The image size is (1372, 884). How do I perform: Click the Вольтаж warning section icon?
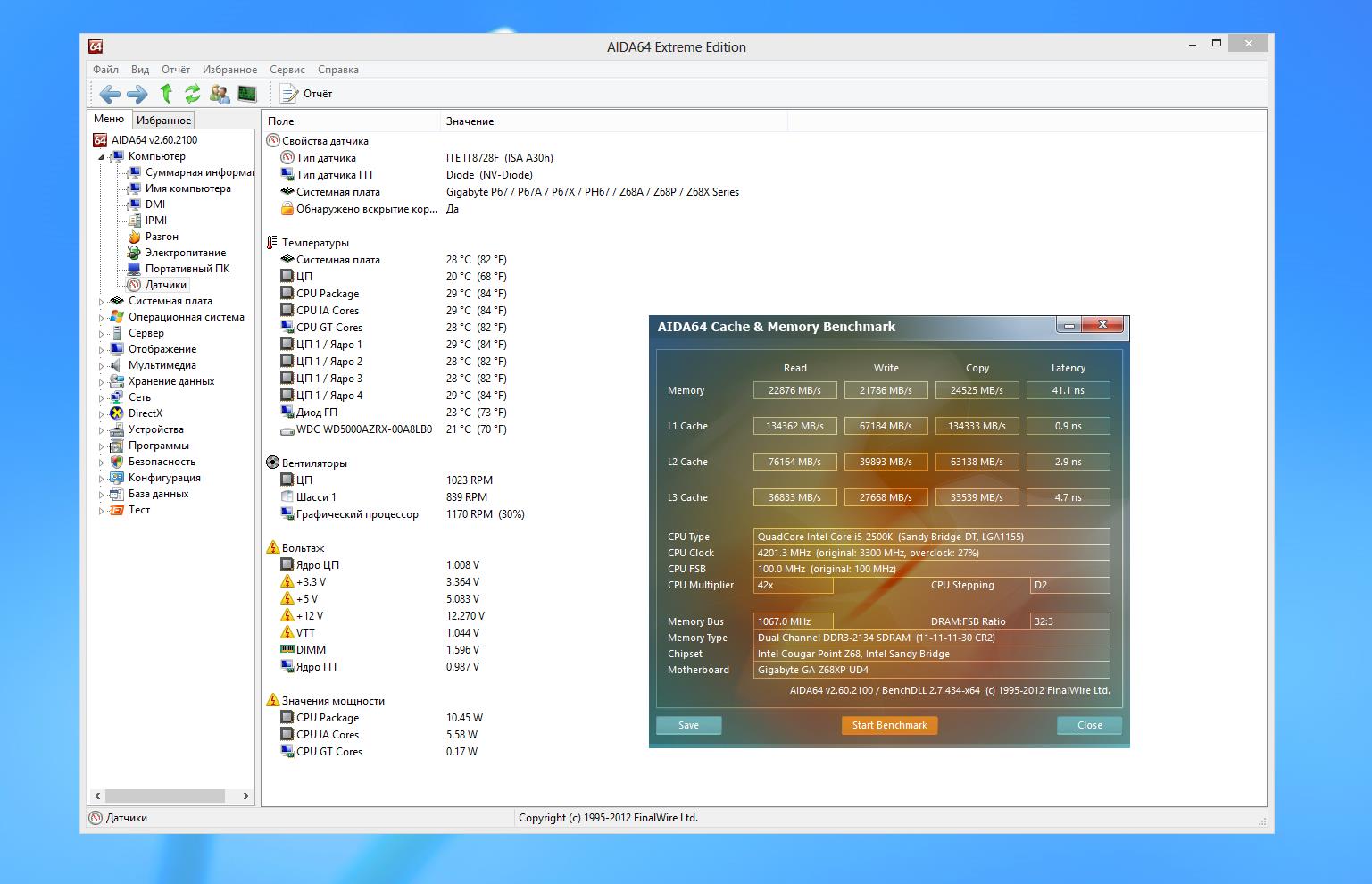coord(273,547)
